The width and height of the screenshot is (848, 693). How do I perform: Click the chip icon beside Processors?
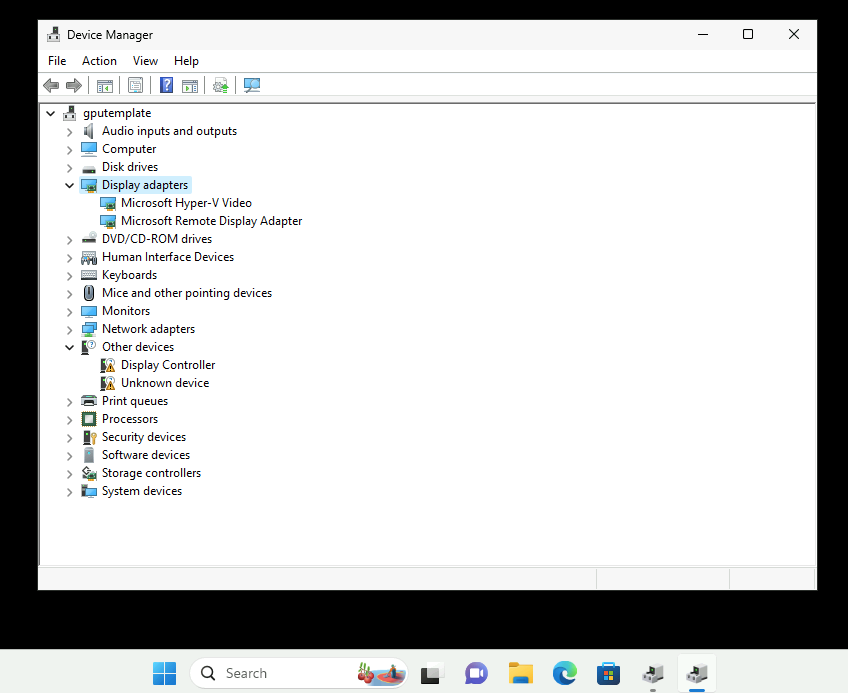(89, 419)
